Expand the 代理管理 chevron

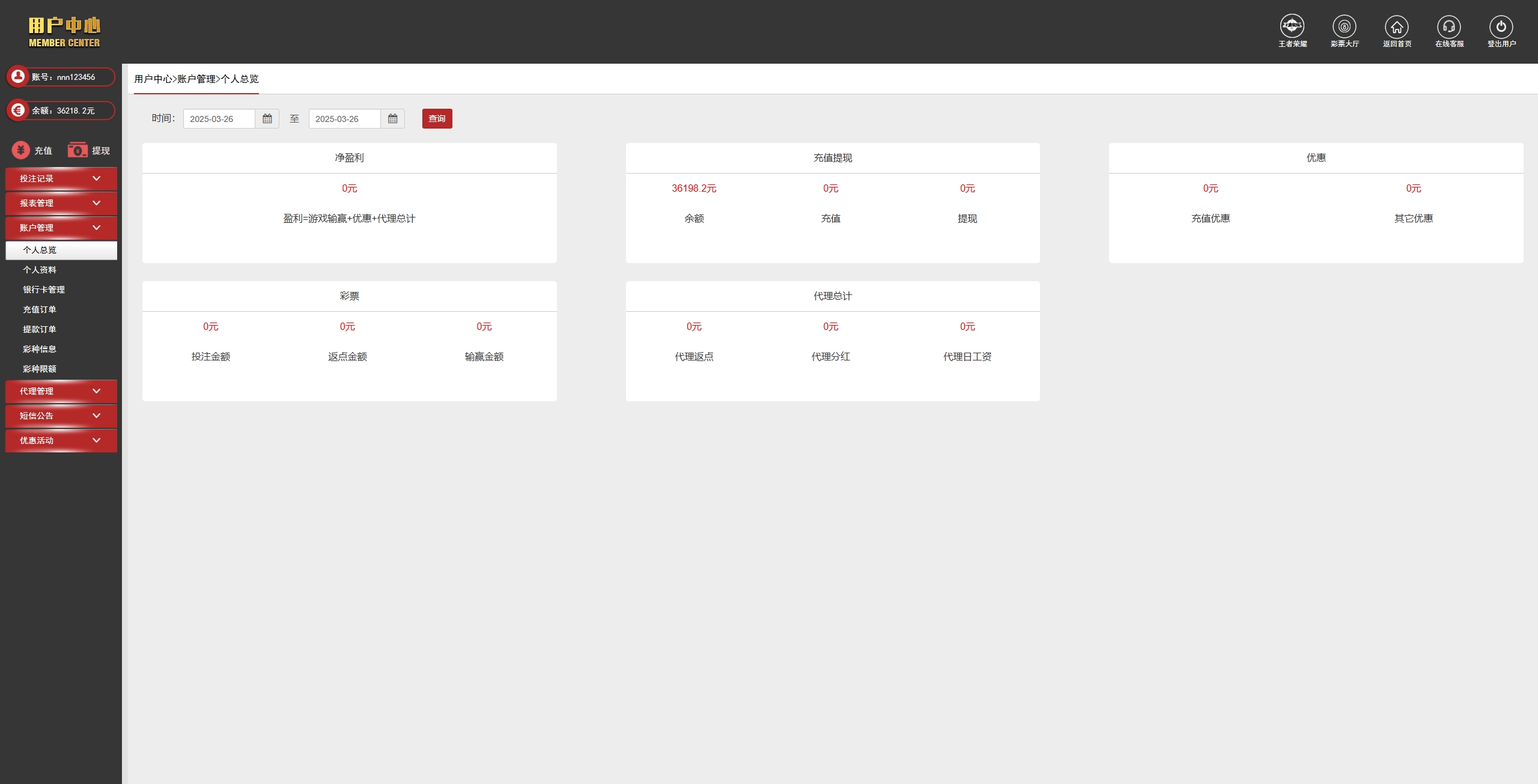pyautogui.click(x=96, y=391)
